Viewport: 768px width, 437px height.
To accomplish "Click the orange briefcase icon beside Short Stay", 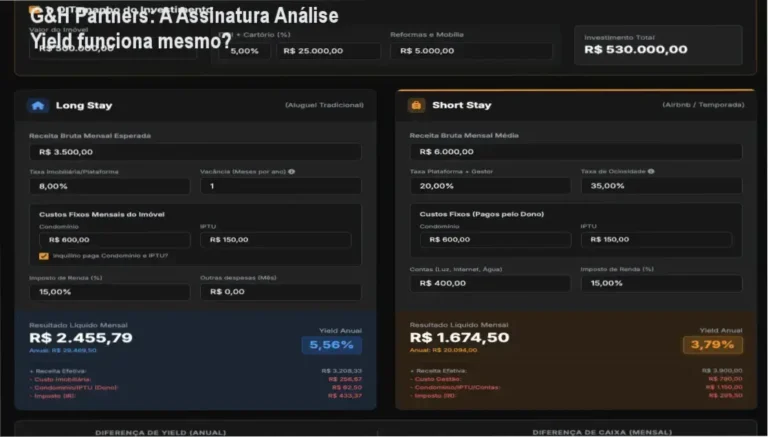I will (x=416, y=105).
